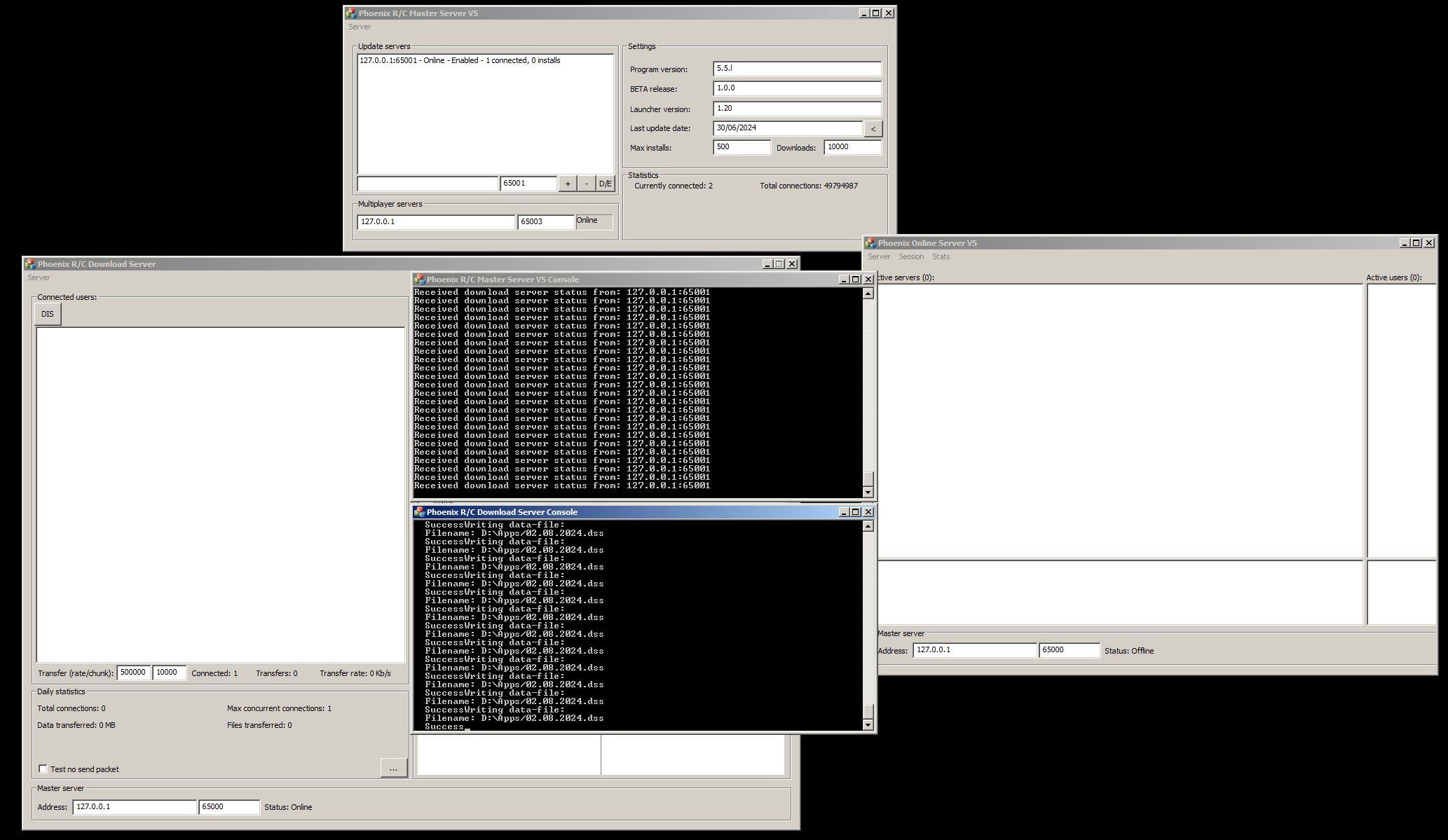Click the empty update server address field
The image size is (1448, 840).
(428, 184)
